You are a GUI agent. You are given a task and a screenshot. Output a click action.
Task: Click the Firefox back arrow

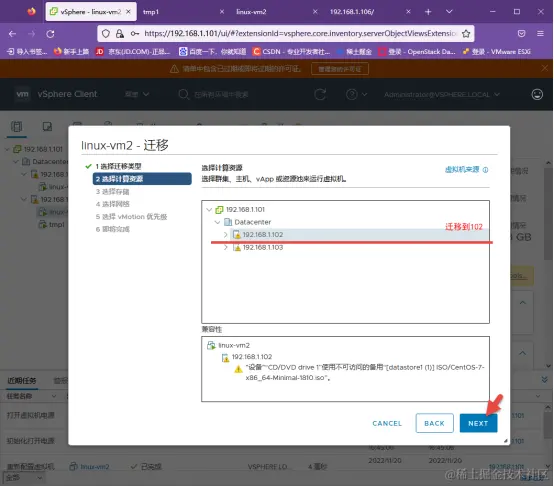click(12, 34)
